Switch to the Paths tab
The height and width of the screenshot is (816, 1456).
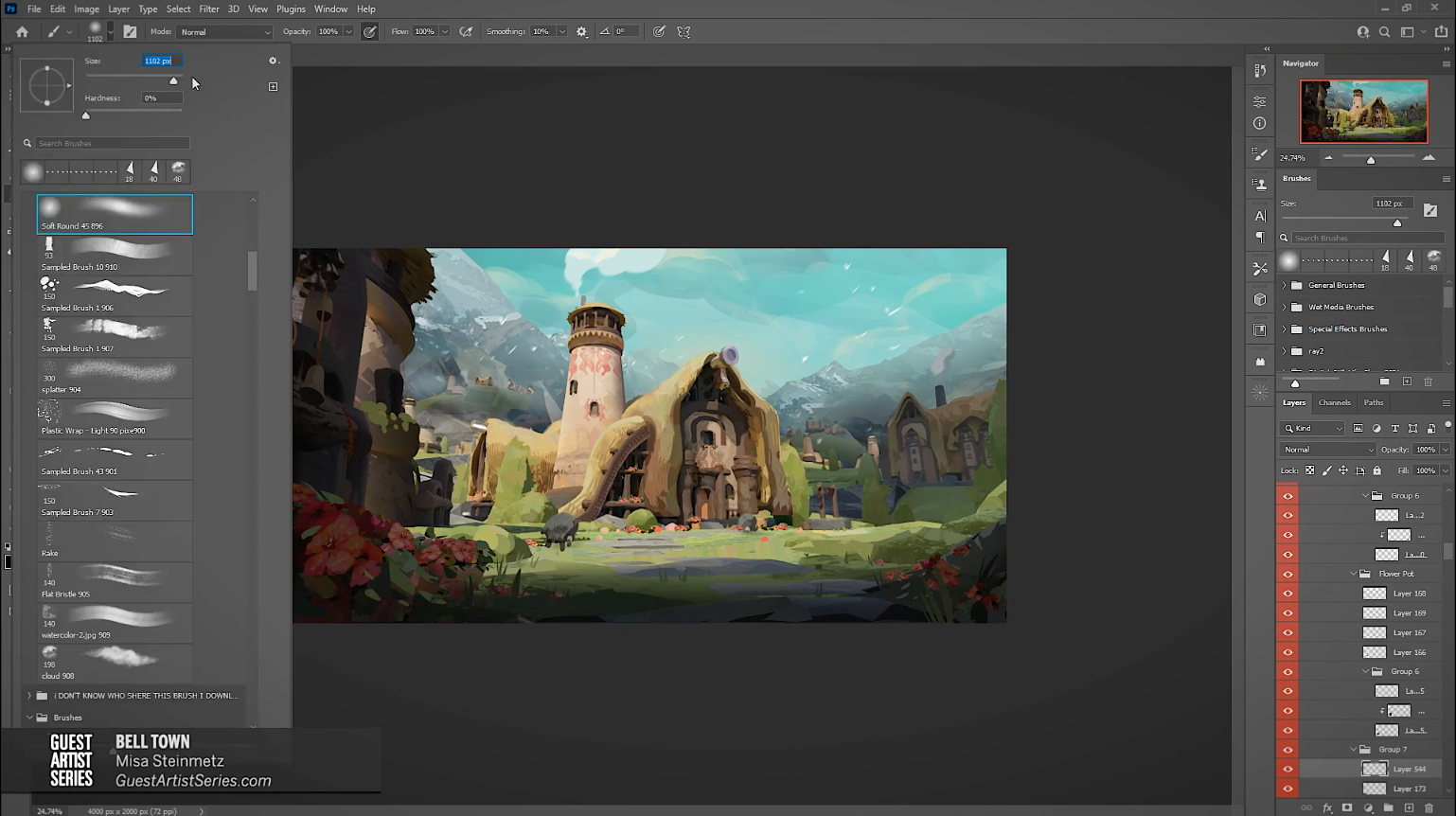tap(1374, 402)
